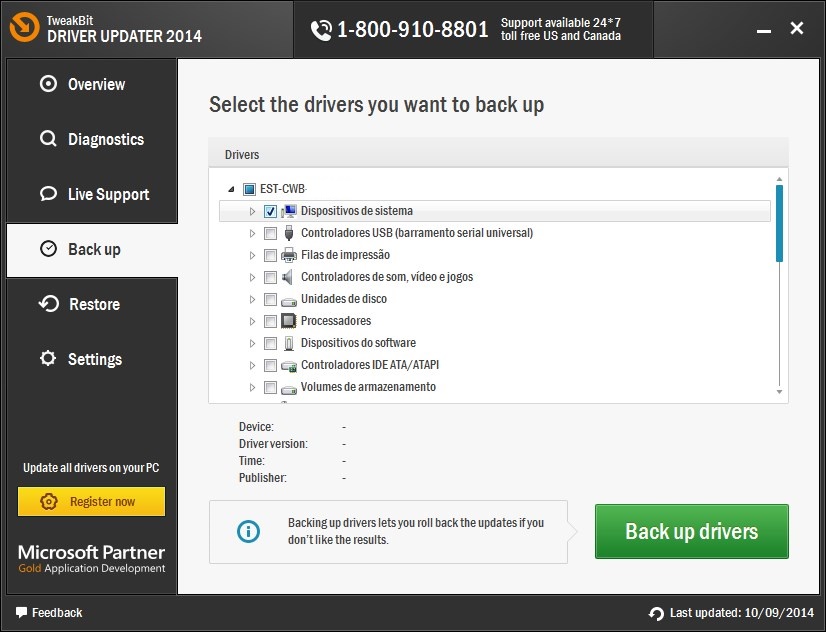Minimize the Driver Updater window
This screenshot has height=632, width=826.
(x=764, y=32)
